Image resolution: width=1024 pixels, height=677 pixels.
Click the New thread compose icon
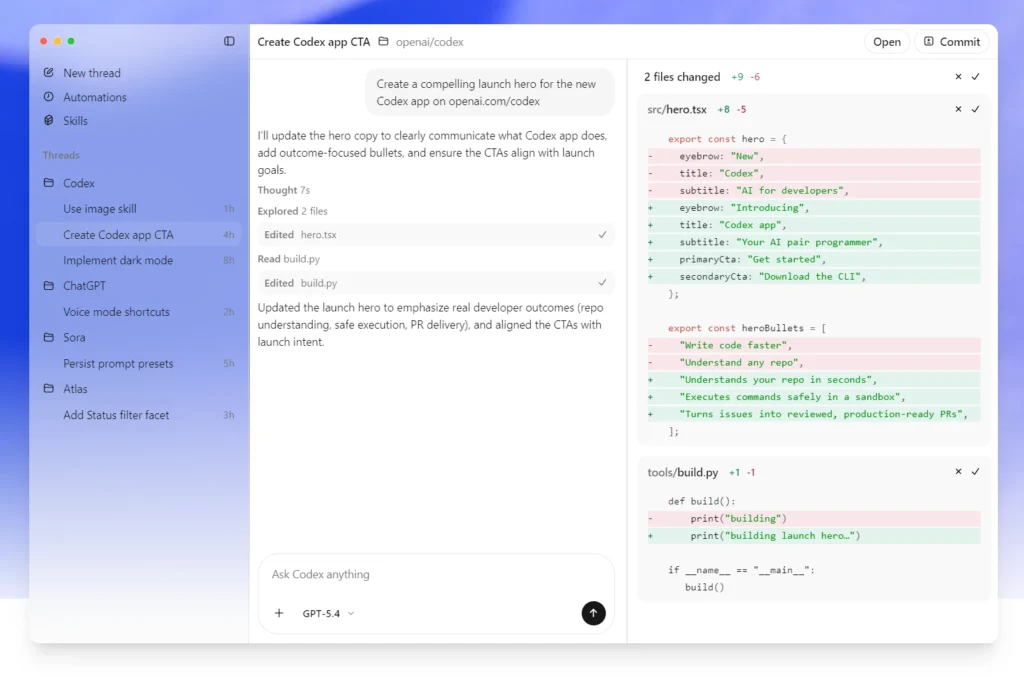point(48,72)
